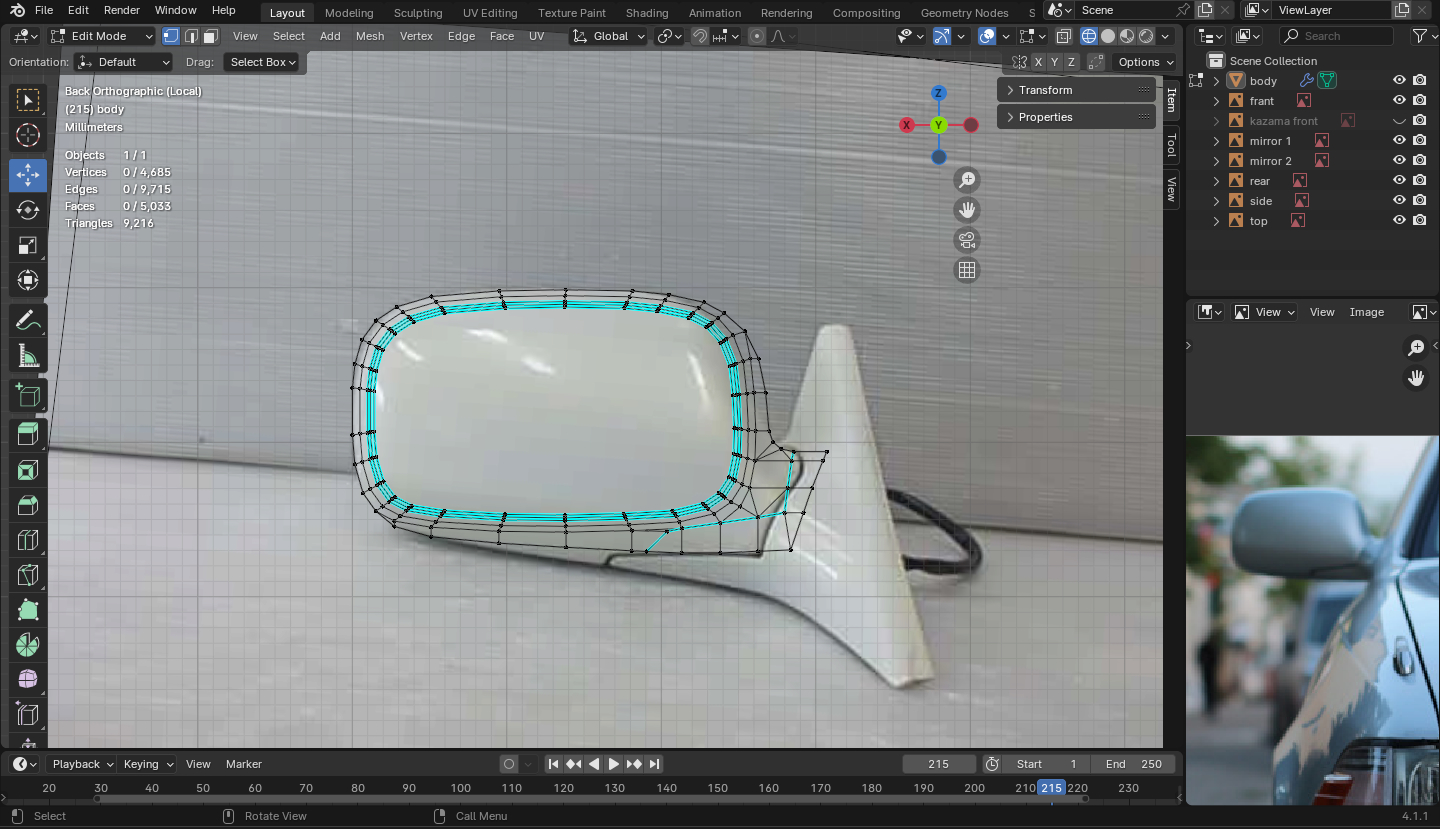
Task: Open the Mesh menu in viewport header
Action: (x=370, y=36)
